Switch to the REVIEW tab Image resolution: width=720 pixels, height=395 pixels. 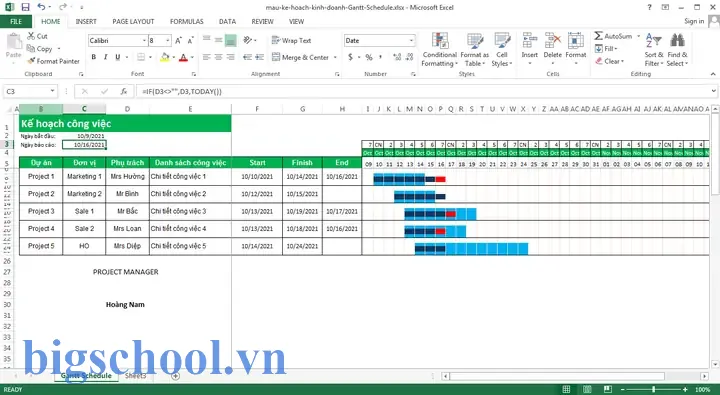pyautogui.click(x=262, y=22)
